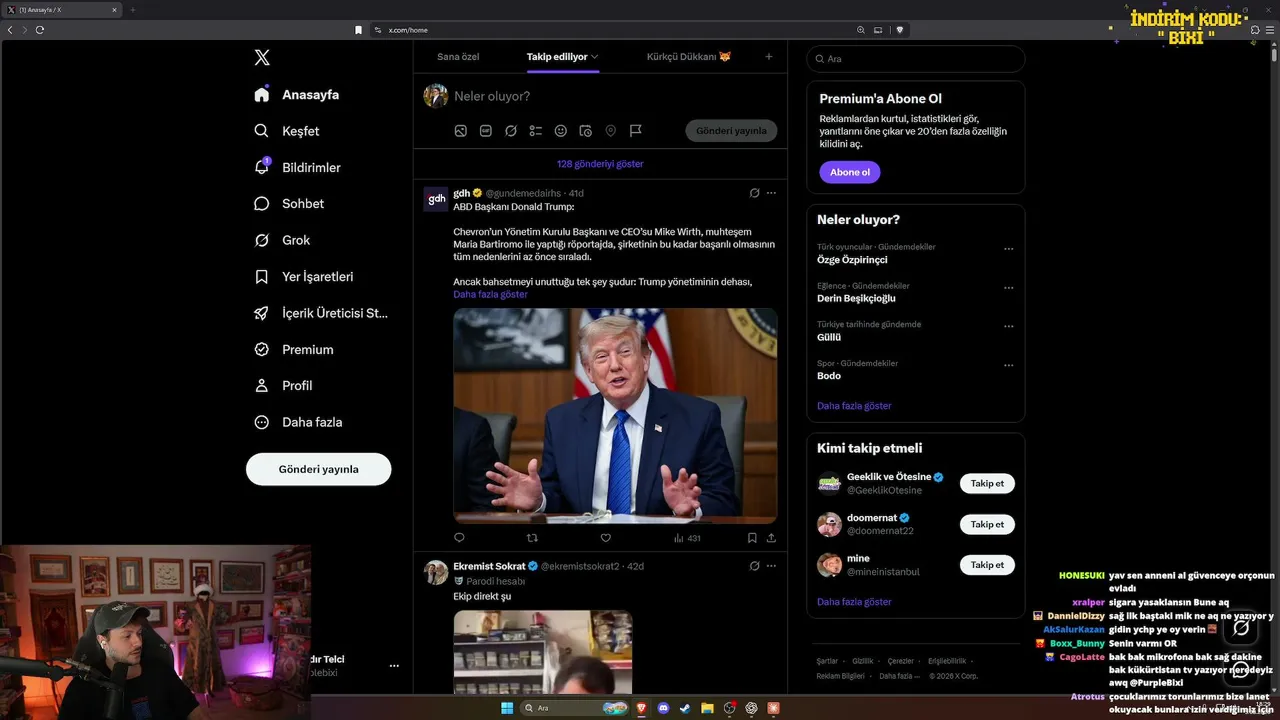Open Discord from the taskbar
Image resolution: width=1280 pixels, height=720 pixels.
pos(663,708)
